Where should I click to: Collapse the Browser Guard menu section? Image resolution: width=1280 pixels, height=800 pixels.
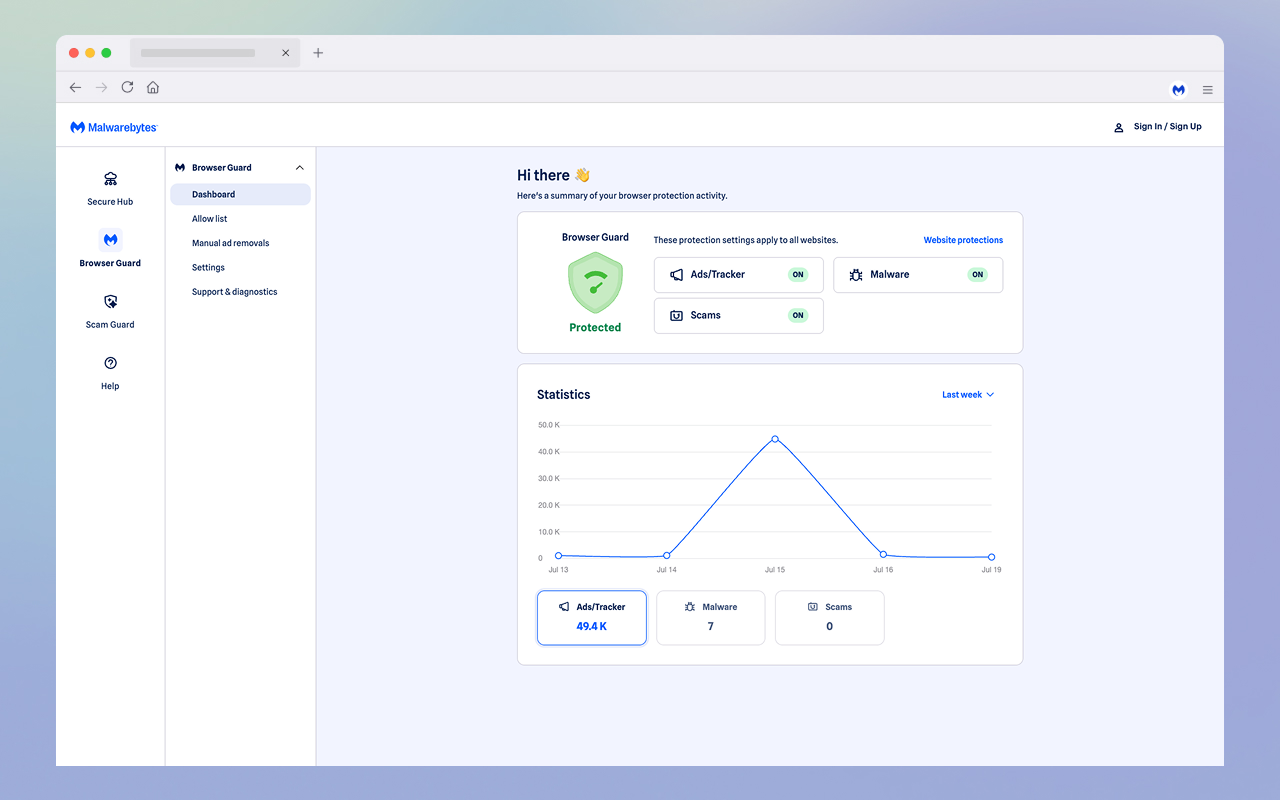coord(299,168)
